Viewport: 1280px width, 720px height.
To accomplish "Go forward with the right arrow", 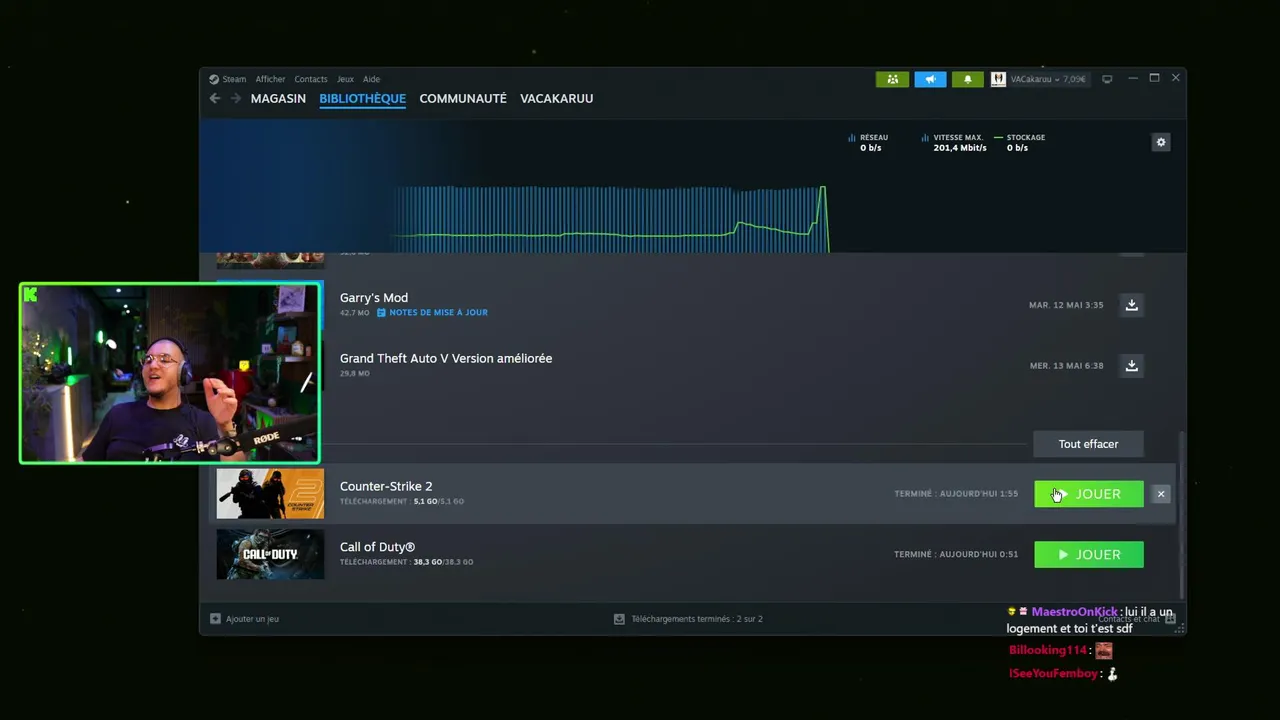I will (x=236, y=98).
